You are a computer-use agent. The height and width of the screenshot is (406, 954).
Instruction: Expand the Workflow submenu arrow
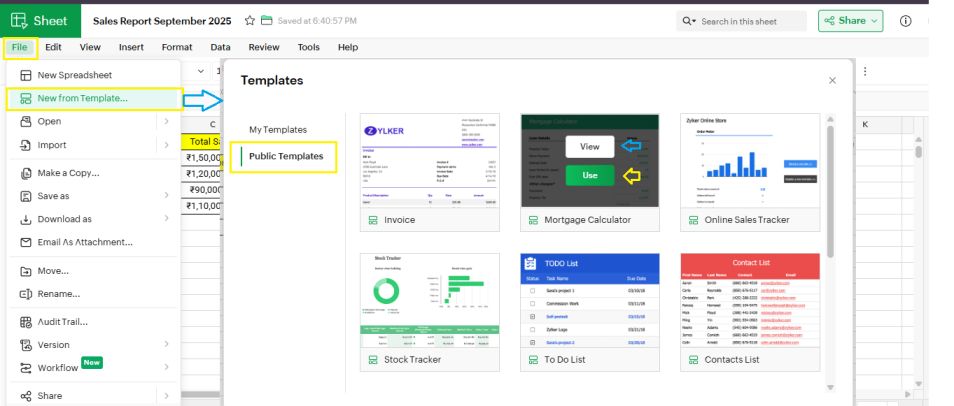pyautogui.click(x=166, y=367)
